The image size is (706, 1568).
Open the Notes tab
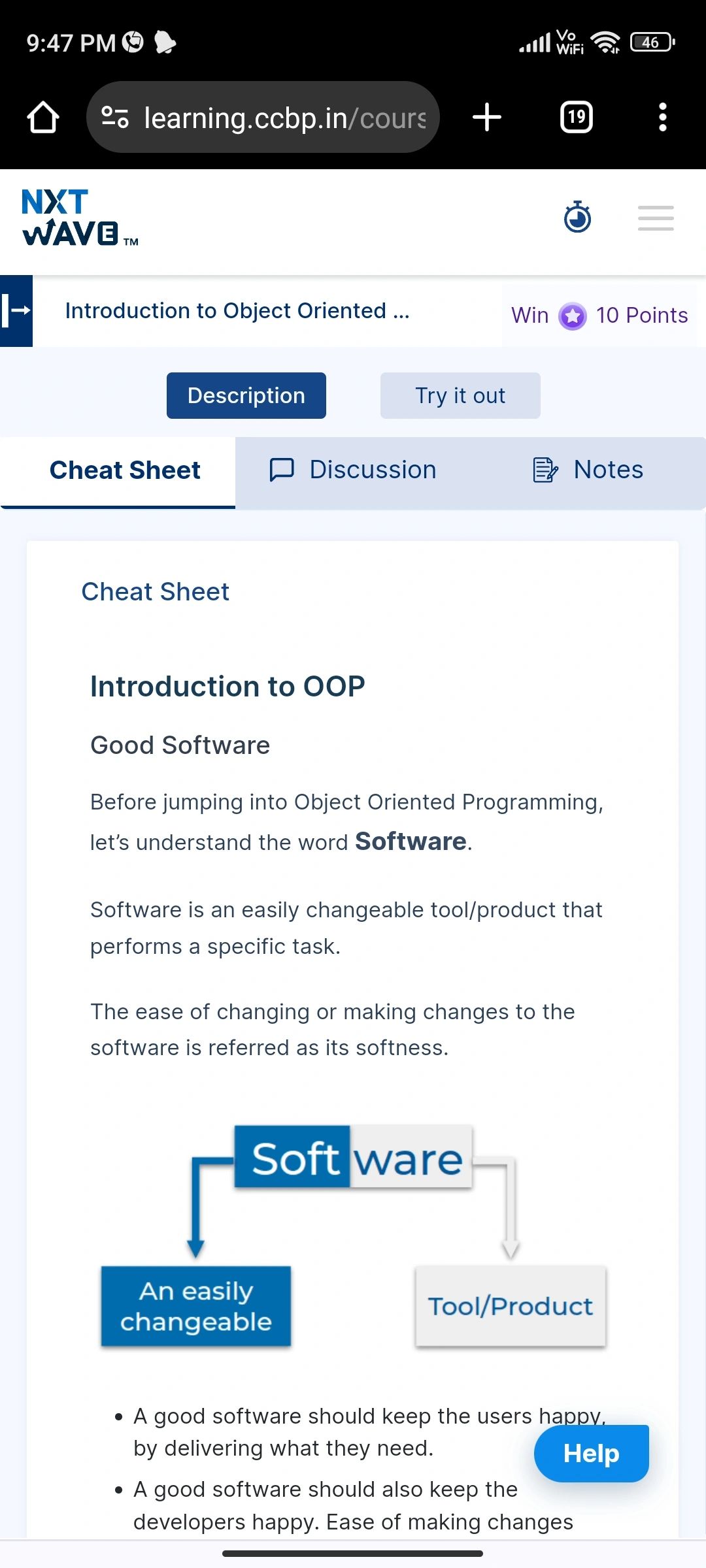(x=588, y=470)
